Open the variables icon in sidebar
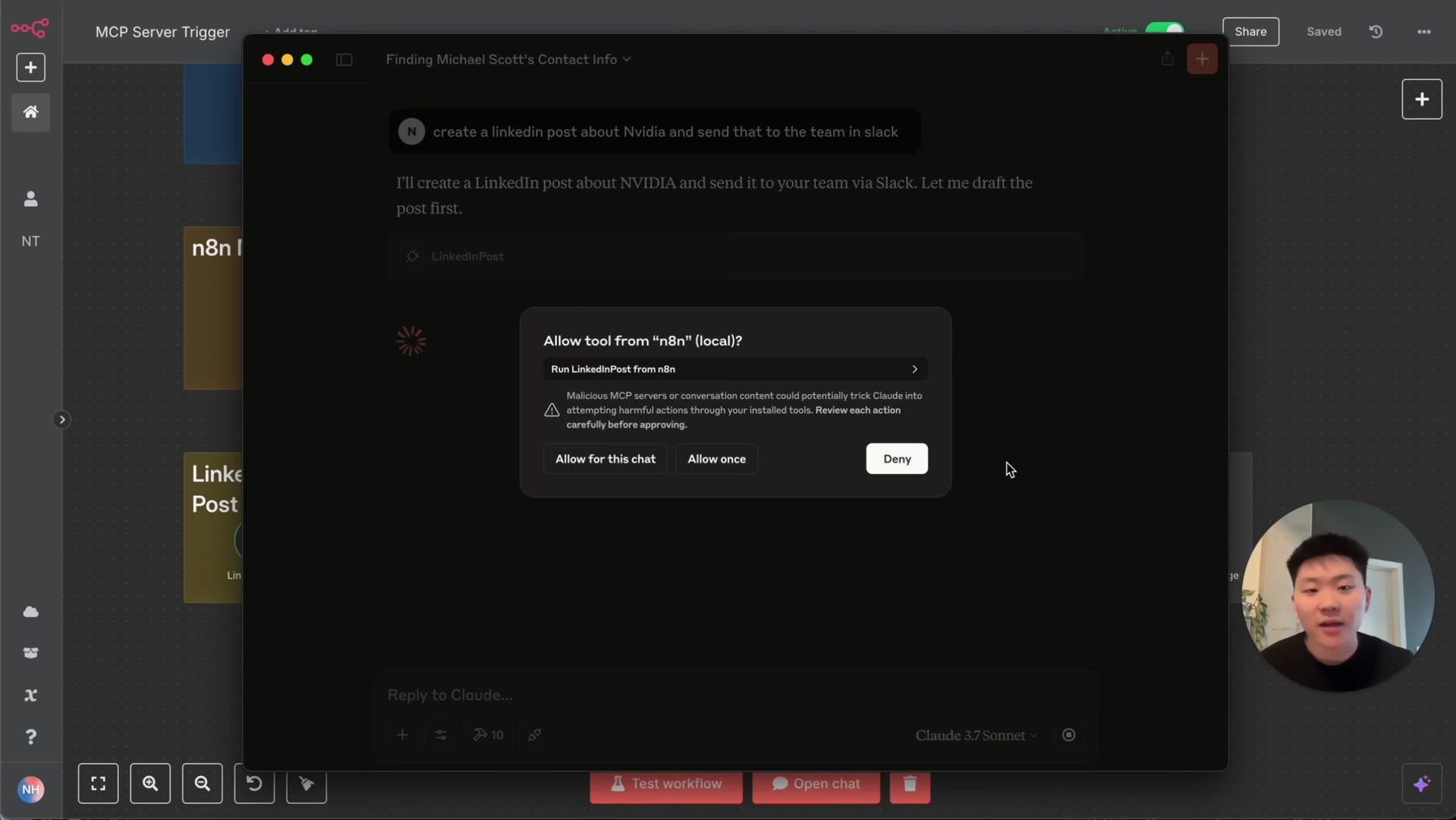The height and width of the screenshot is (820, 1456). [x=31, y=695]
